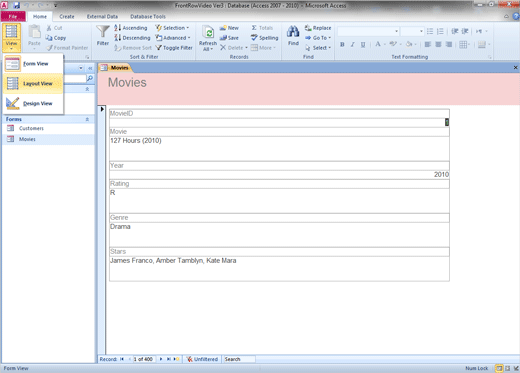Open the gridlines button
Screen dimensions: 520x373
point(465,44)
